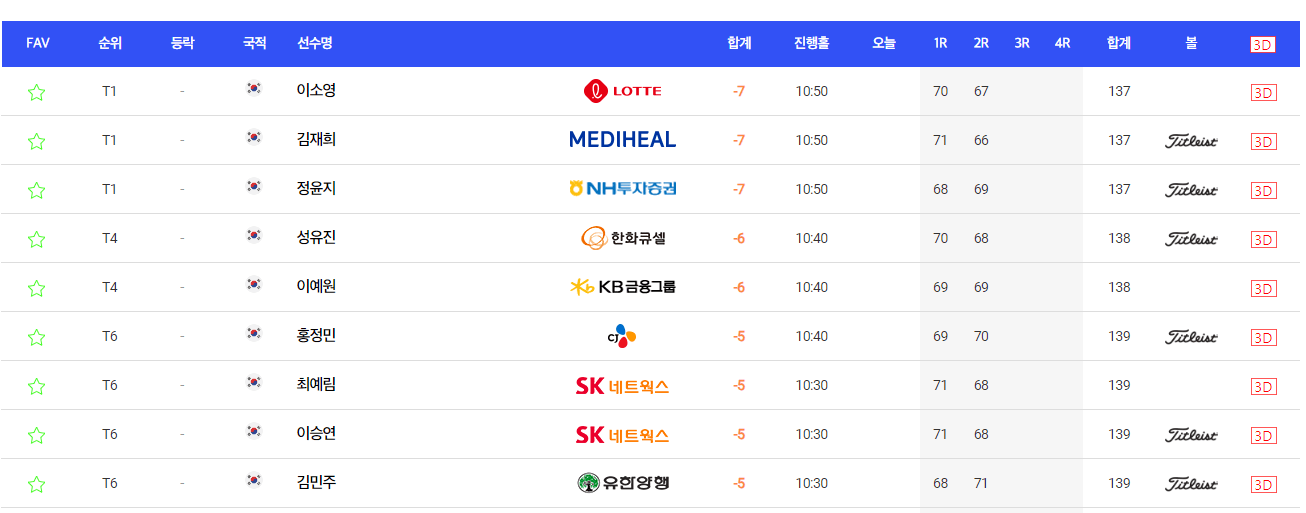Click Titleist ball logo for 홍정민
This screenshot has height=513, width=1306.
tap(1191, 337)
